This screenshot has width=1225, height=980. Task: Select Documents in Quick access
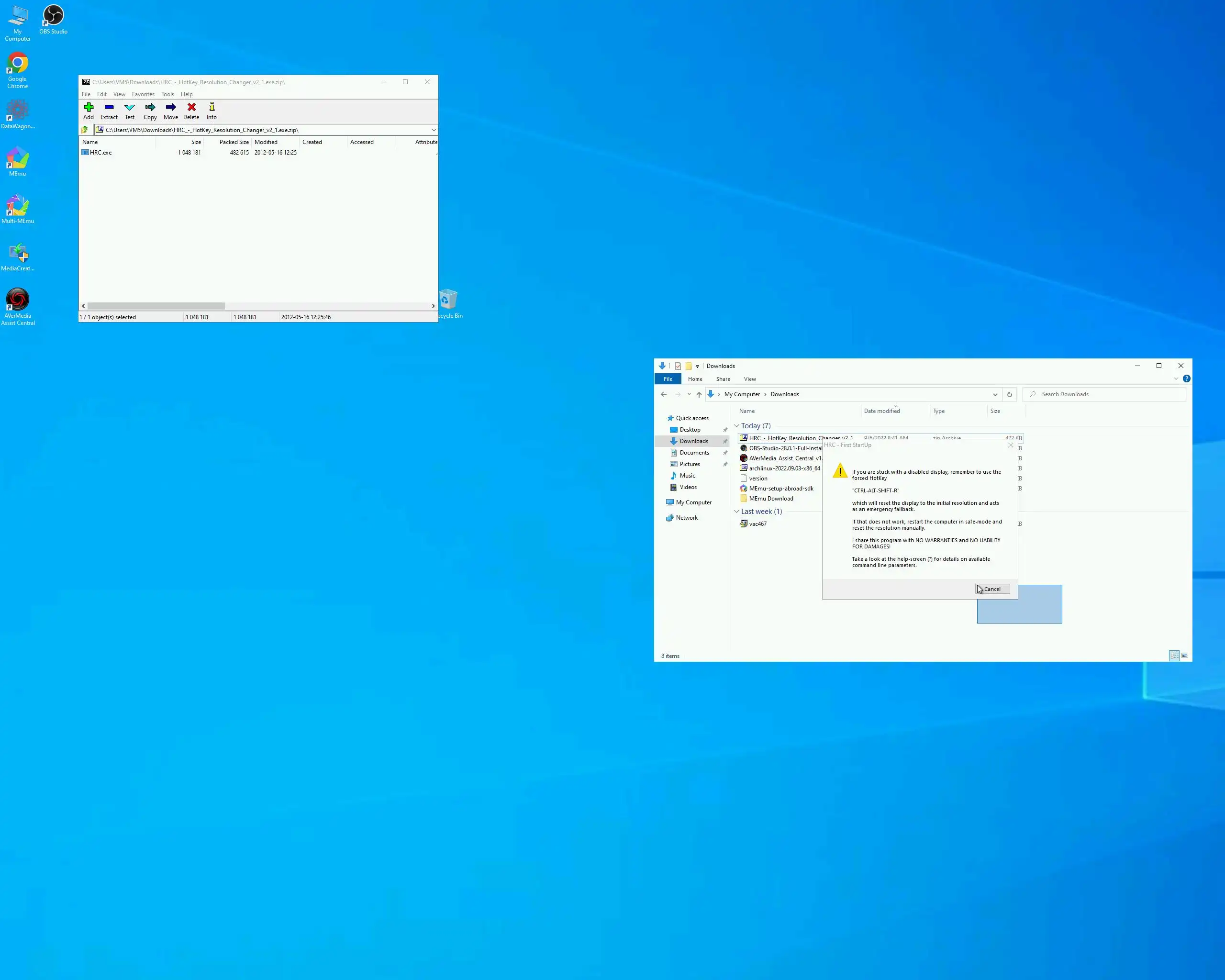click(x=694, y=453)
